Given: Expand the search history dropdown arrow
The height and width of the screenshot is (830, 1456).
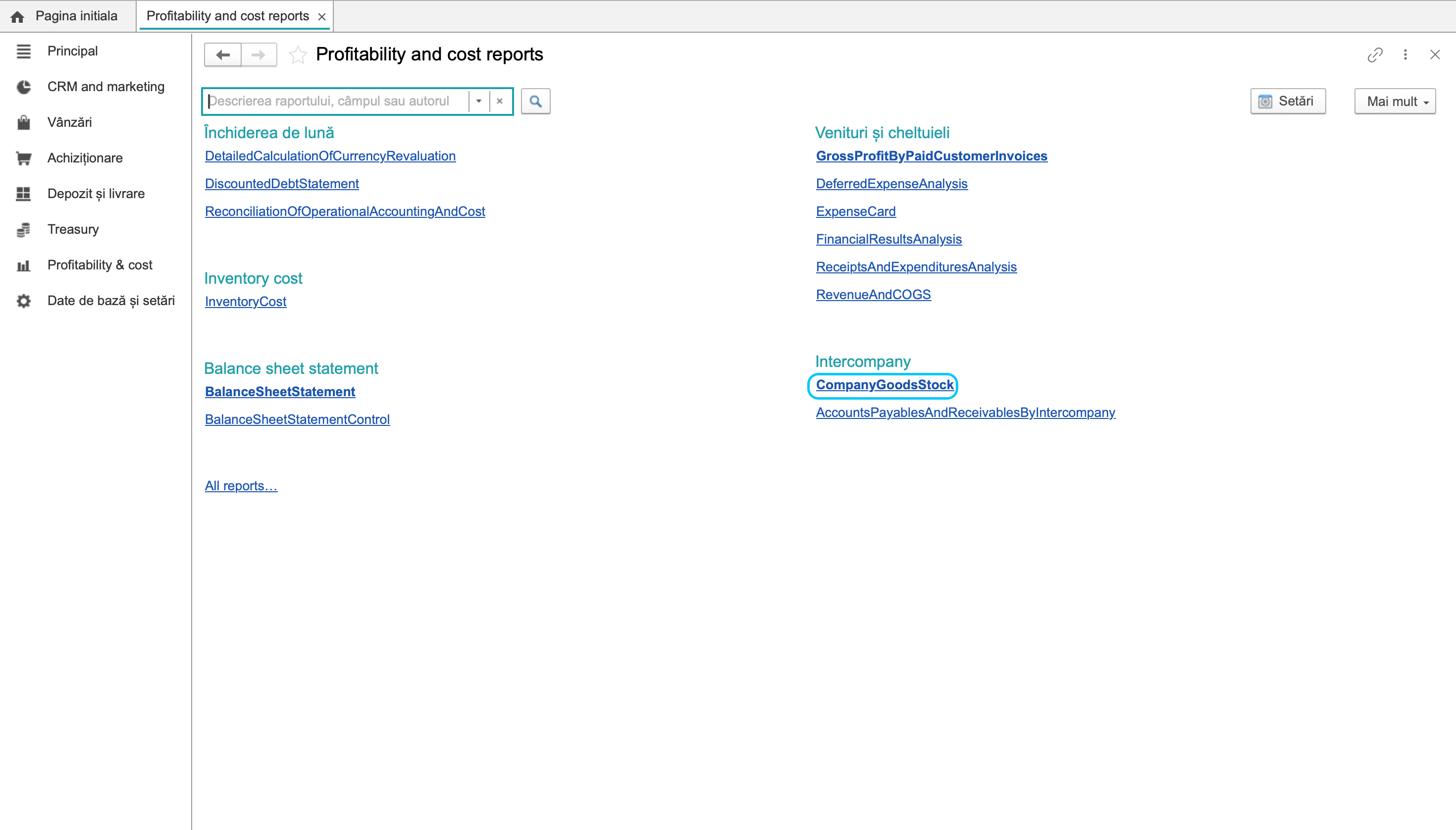Looking at the screenshot, I should pyautogui.click(x=479, y=101).
